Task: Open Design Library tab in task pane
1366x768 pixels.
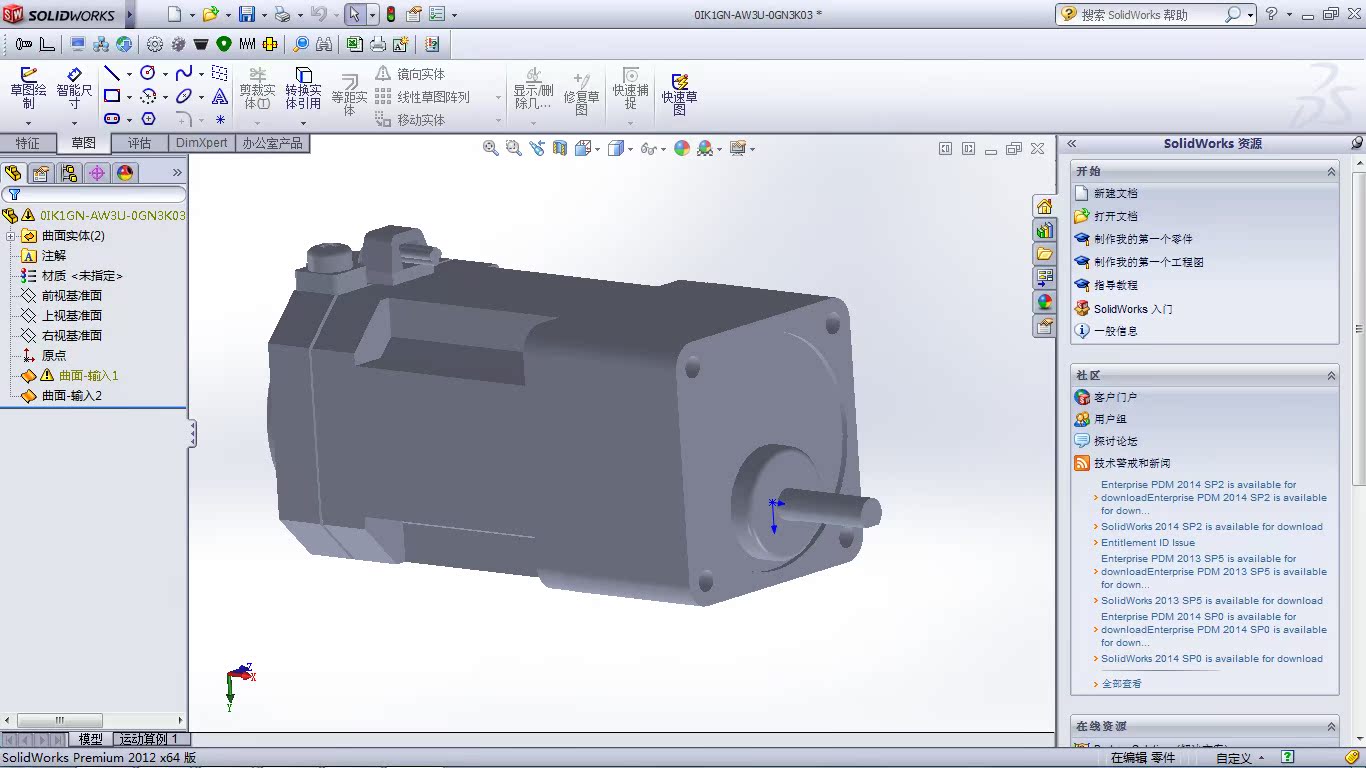Action: [x=1044, y=230]
